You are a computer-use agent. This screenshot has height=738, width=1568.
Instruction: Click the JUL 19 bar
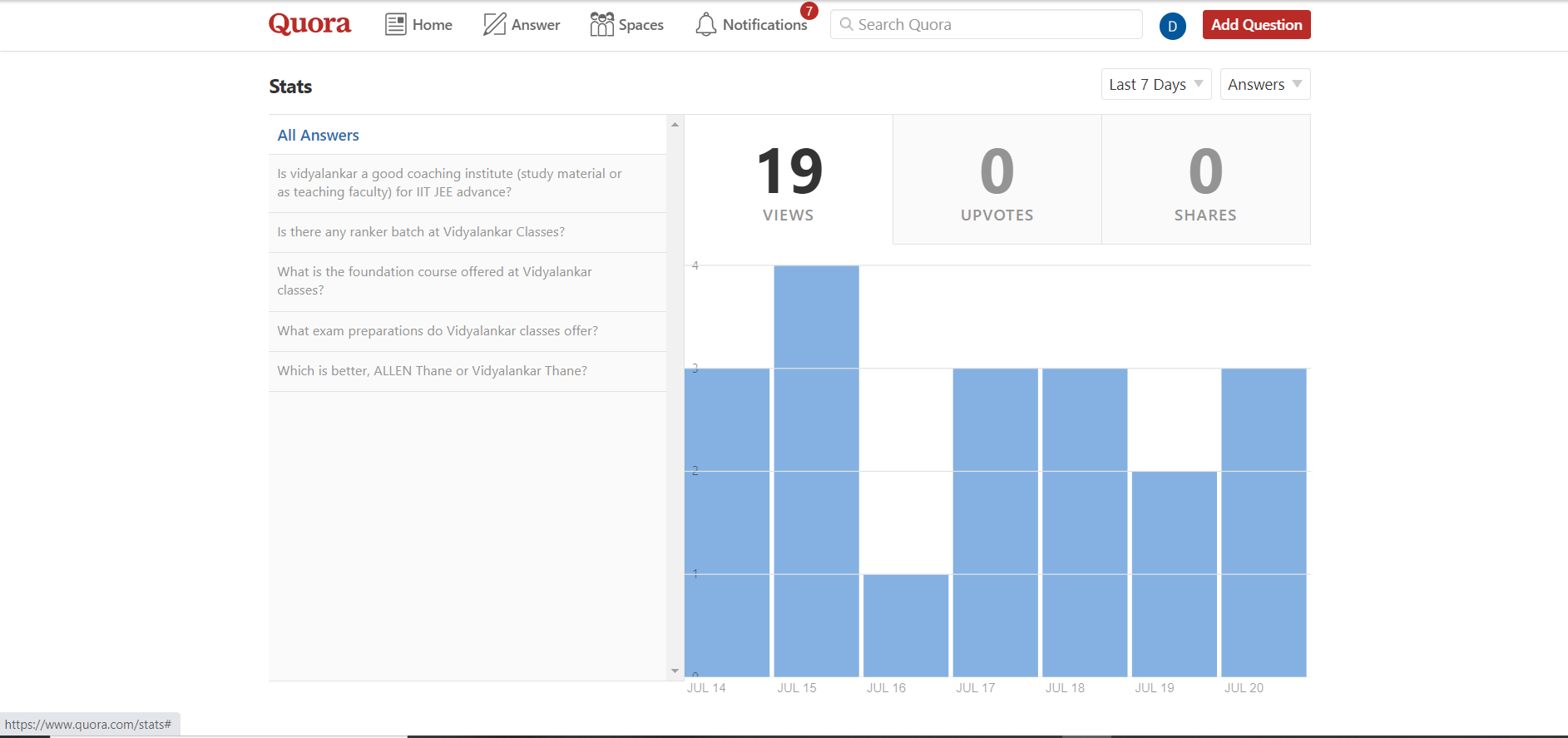[1174, 574]
